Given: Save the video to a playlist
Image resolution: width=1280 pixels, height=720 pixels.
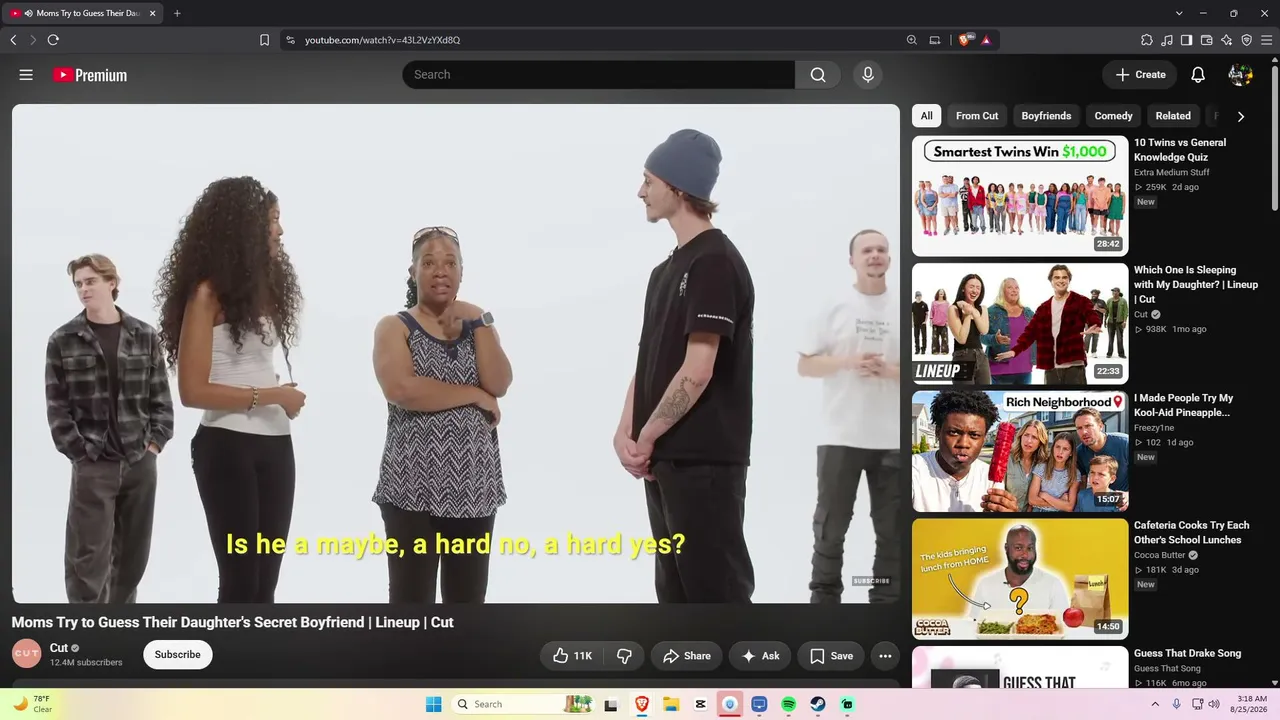Looking at the screenshot, I should coord(831,656).
